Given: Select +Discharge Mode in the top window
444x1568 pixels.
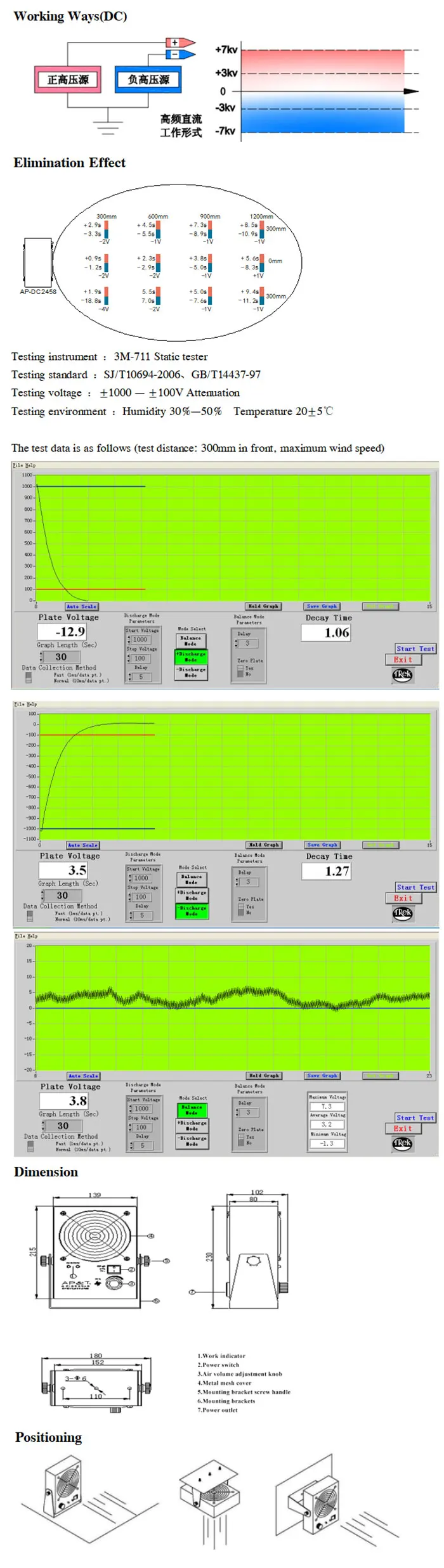Looking at the screenshot, I should (190, 657).
